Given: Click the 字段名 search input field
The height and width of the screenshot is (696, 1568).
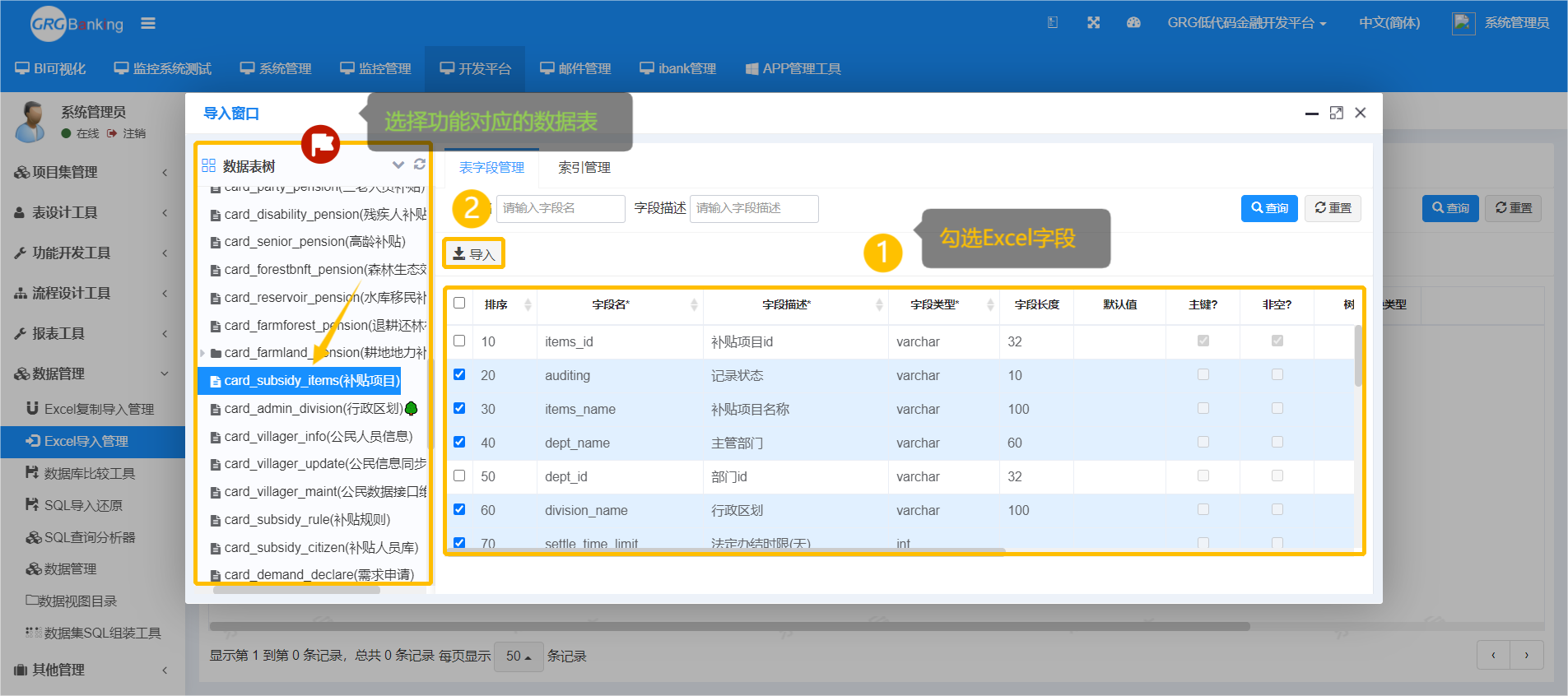Looking at the screenshot, I should tap(561, 208).
